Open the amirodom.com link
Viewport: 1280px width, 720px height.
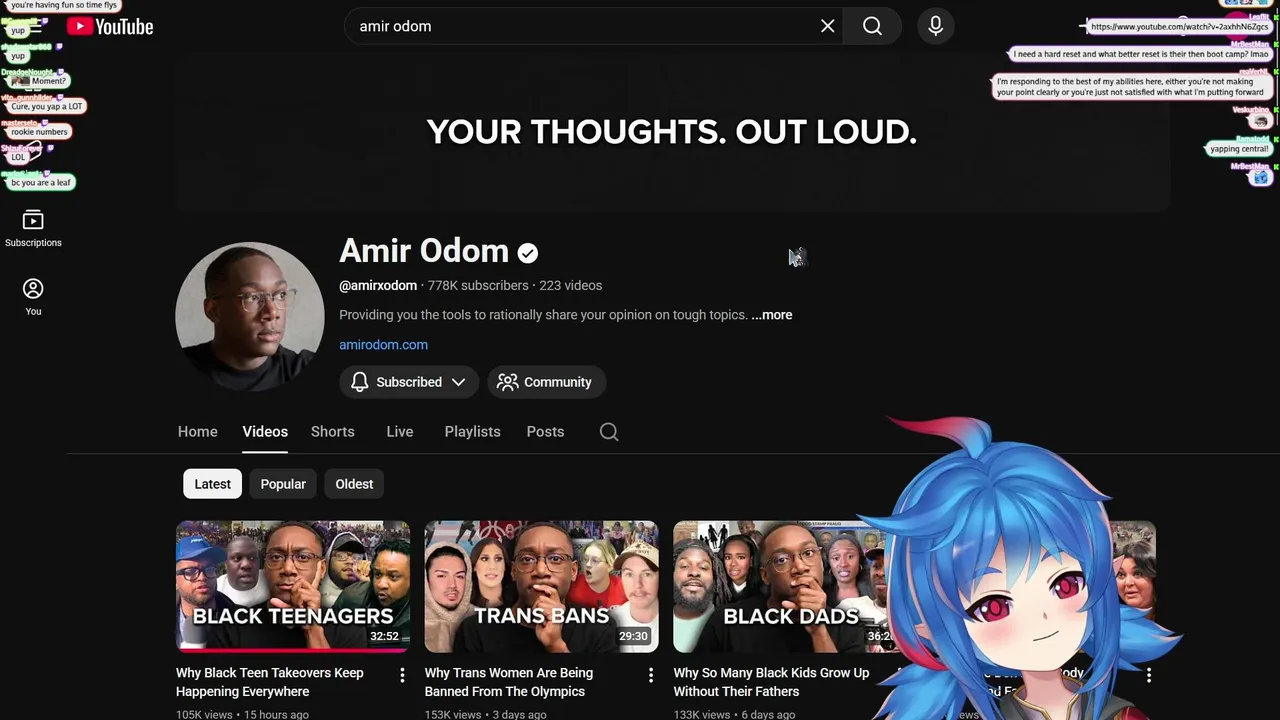[383, 345]
